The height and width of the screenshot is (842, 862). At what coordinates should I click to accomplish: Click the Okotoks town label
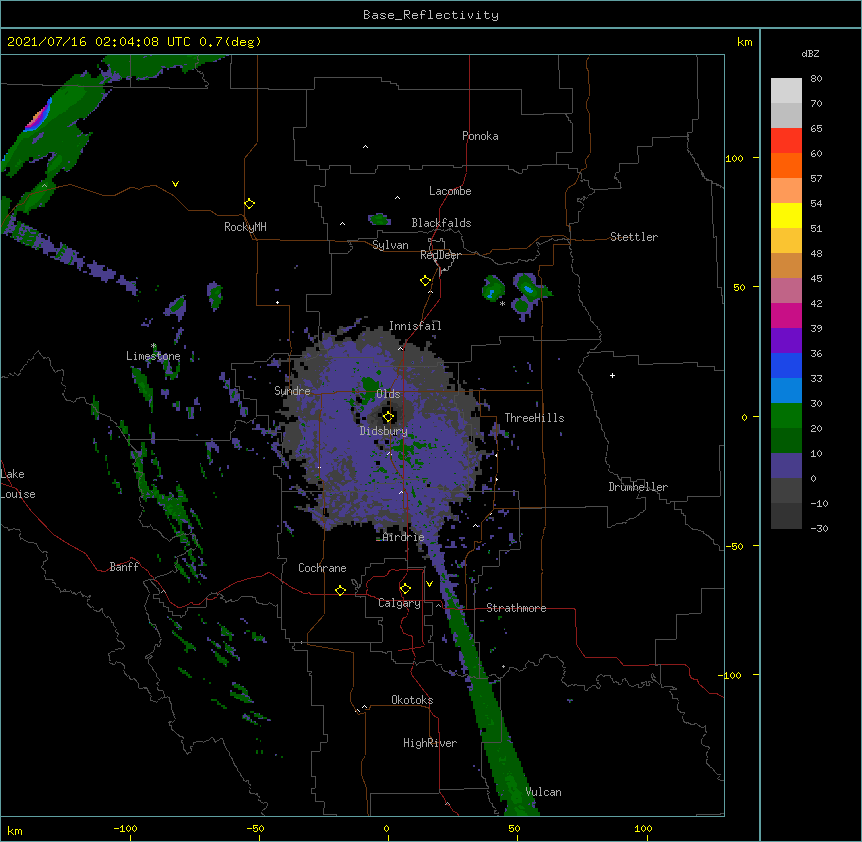tap(412, 700)
